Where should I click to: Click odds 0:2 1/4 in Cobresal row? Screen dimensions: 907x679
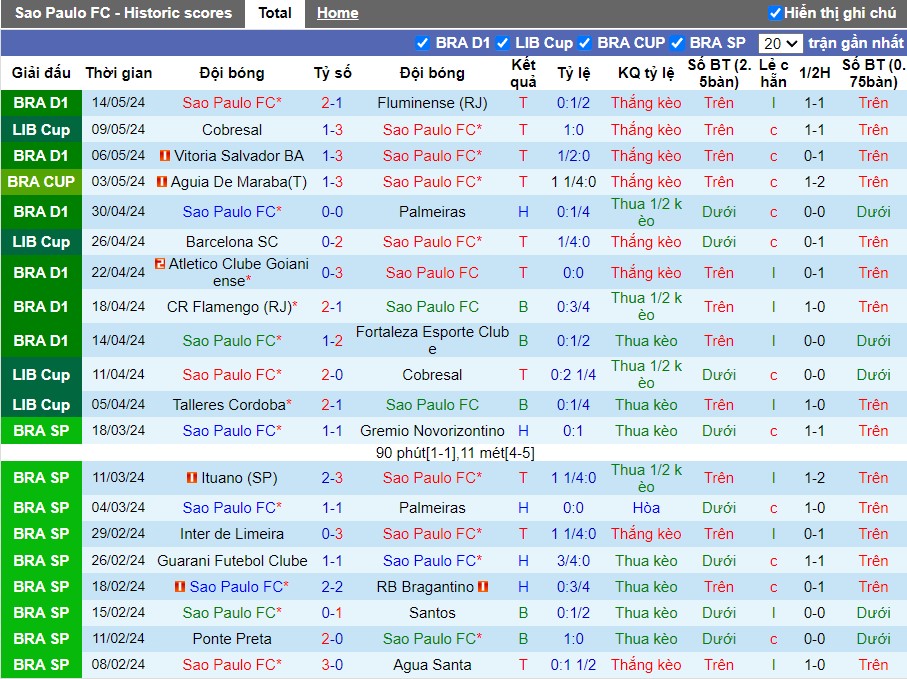pos(573,375)
